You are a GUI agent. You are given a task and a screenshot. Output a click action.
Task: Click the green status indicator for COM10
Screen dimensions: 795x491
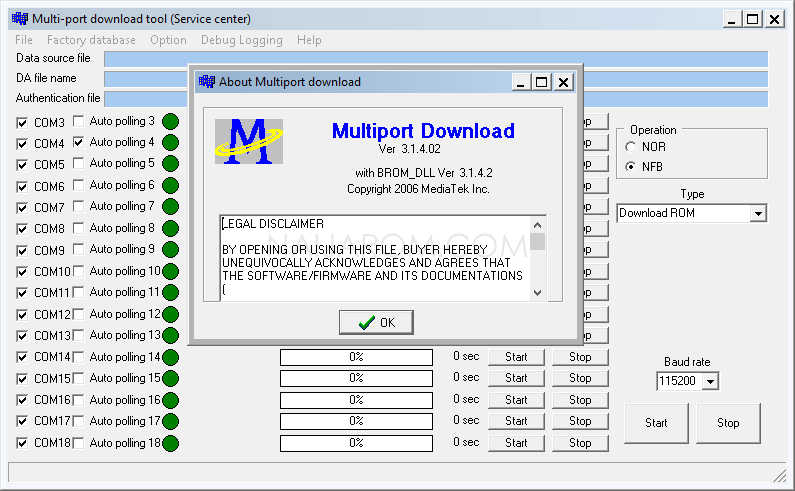170,271
